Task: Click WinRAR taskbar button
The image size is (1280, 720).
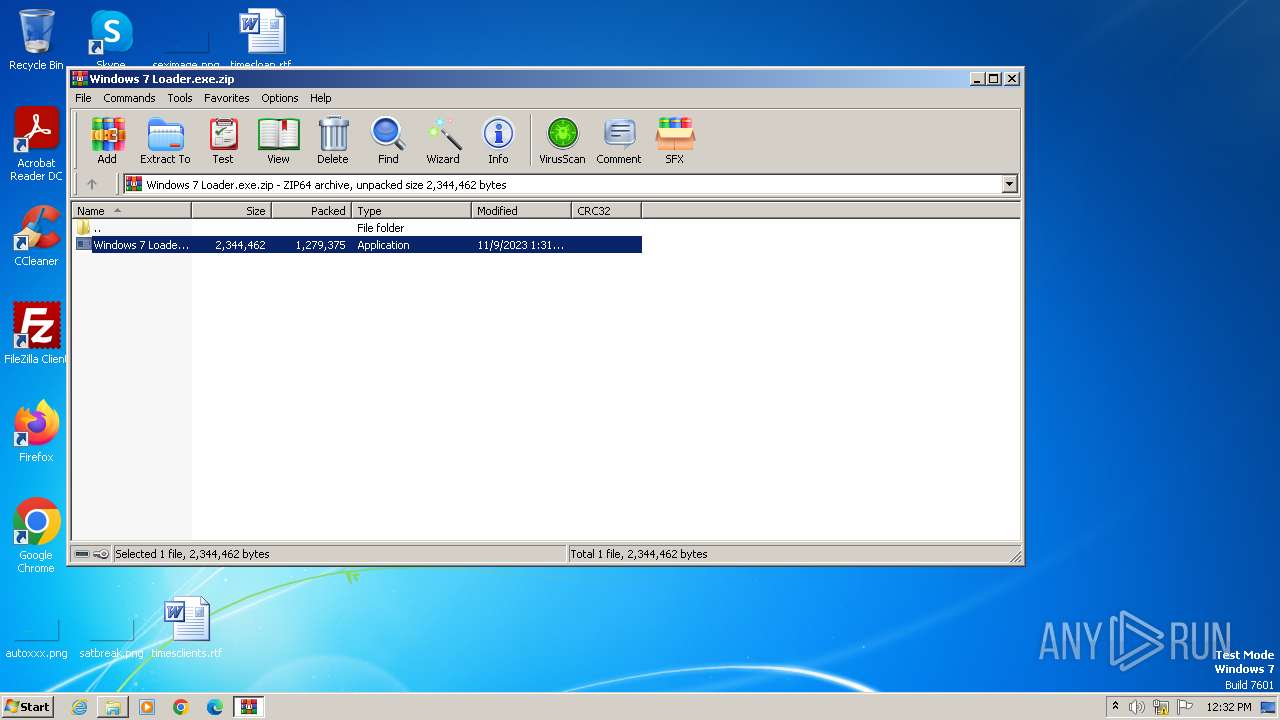Action: coord(248,707)
